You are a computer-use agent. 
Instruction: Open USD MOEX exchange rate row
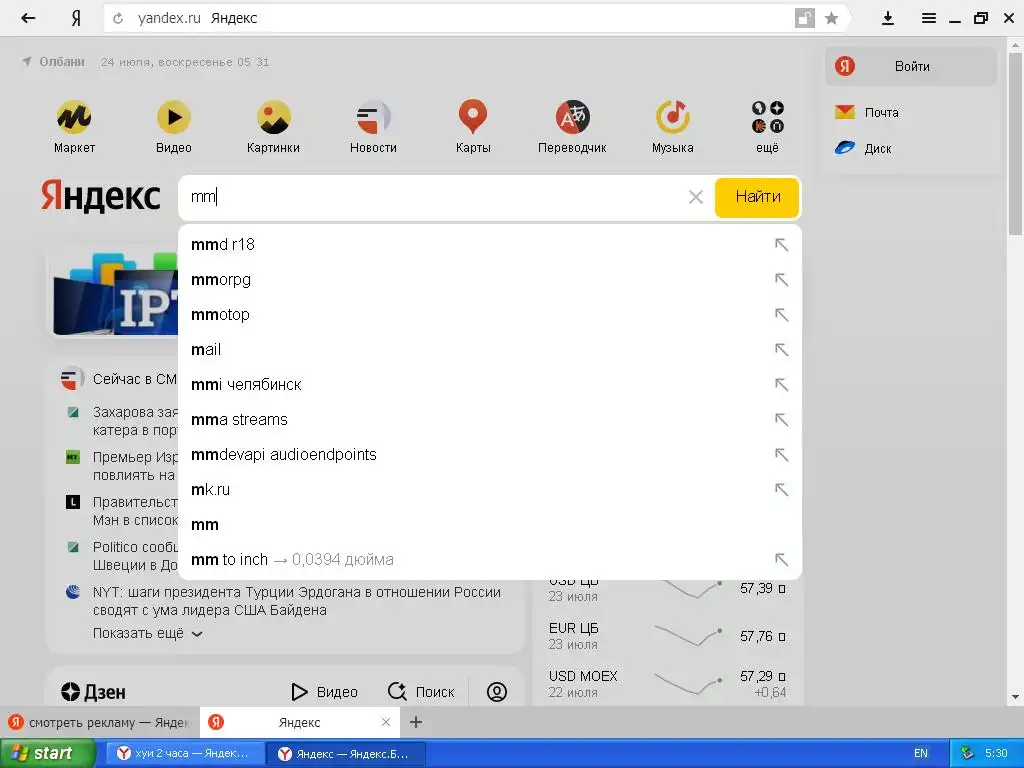(x=667, y=684)
